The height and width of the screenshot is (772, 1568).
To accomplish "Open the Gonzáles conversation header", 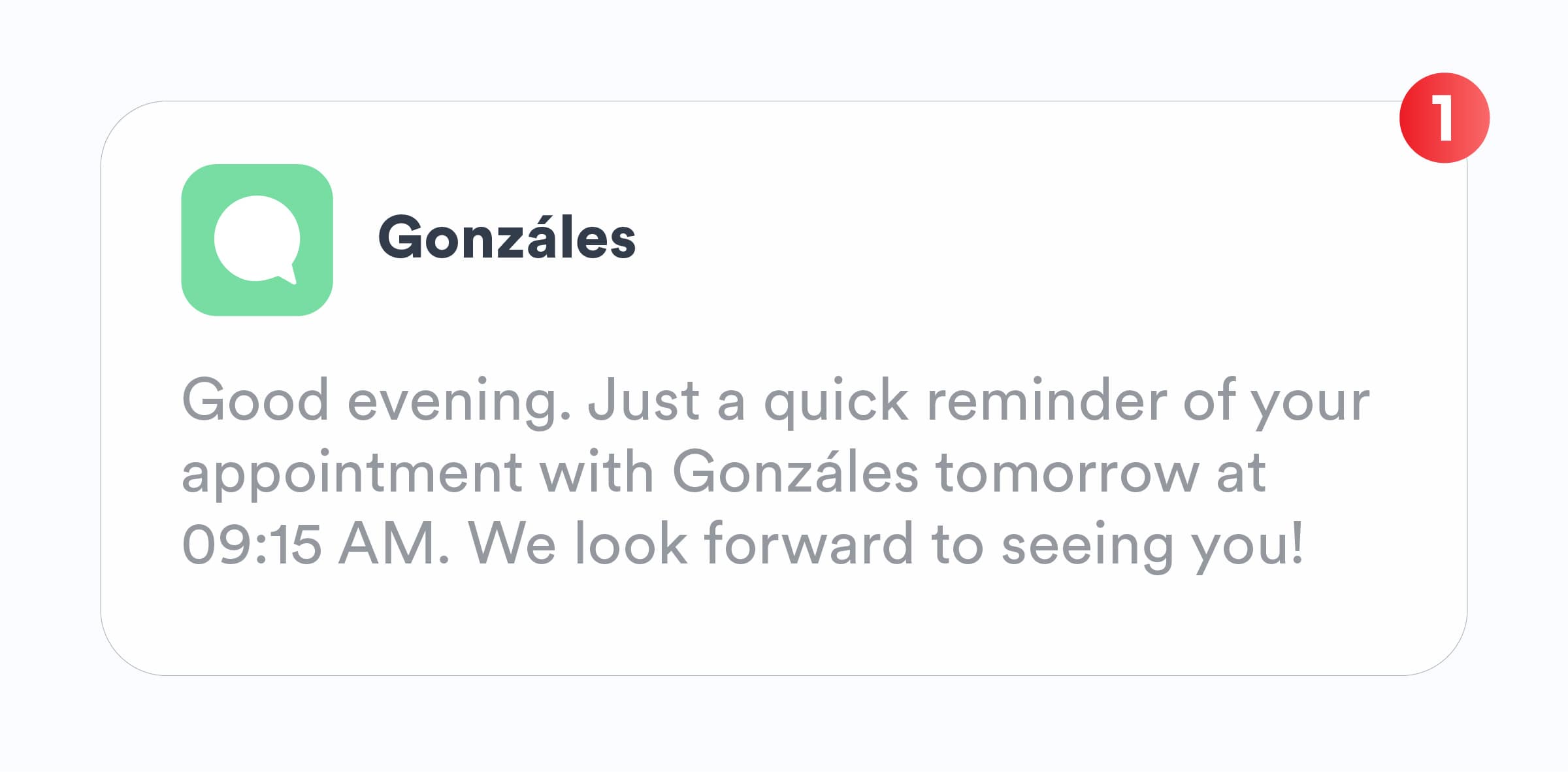I will (505, 237).
